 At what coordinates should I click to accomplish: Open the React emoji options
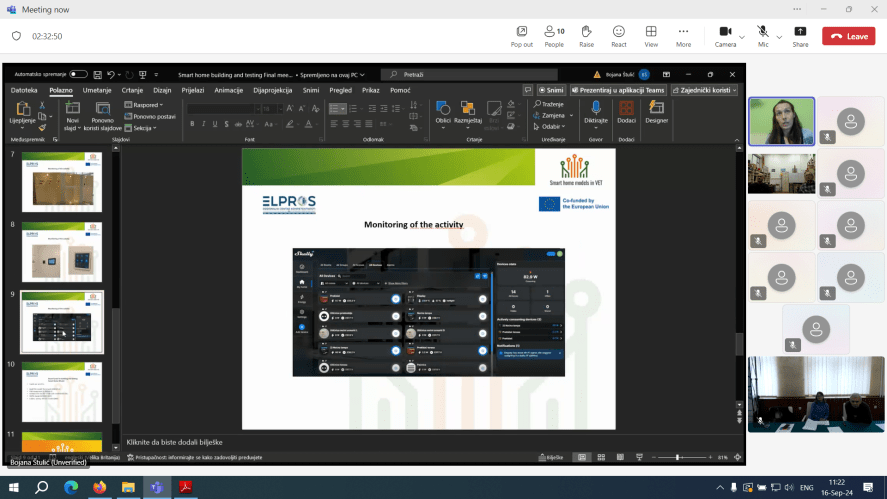[x=619, y=36]
